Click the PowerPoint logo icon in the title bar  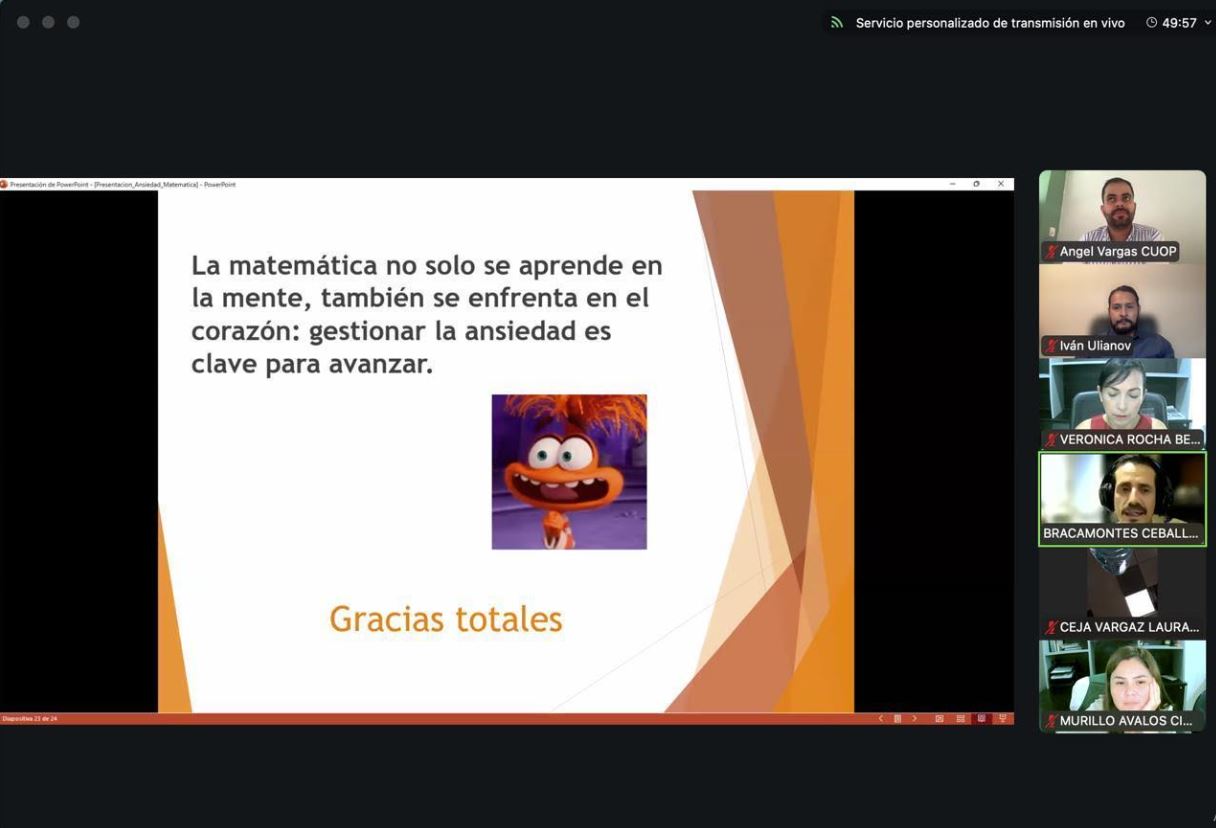click(x=4, y=184)
